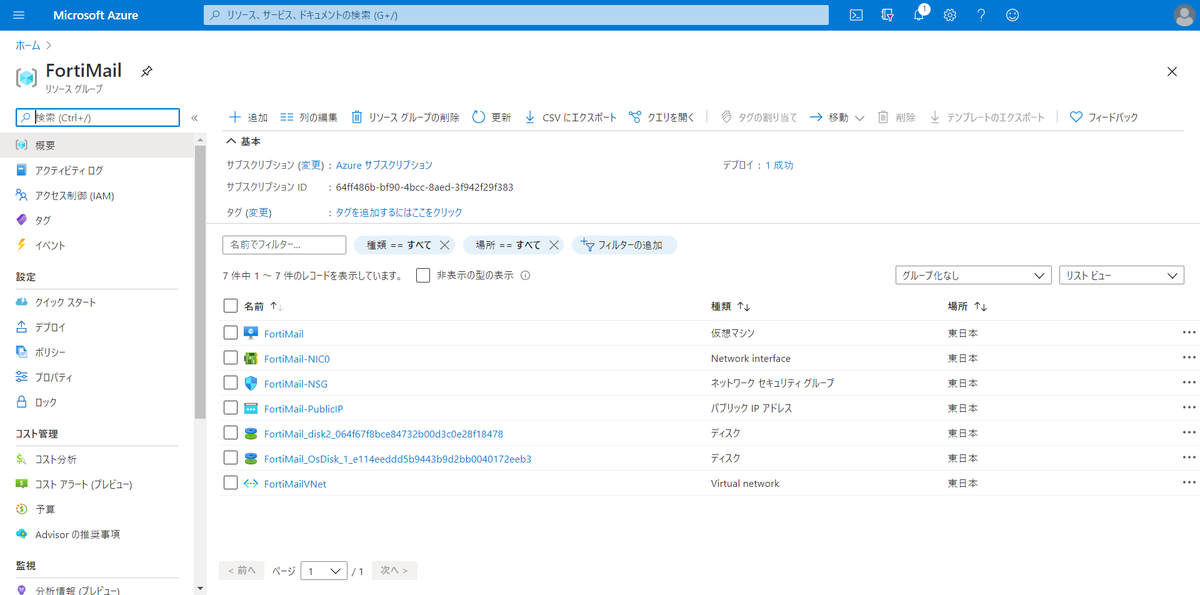
Task: Open Azure サブスクリプション link
Action: (x=384, y=165)
